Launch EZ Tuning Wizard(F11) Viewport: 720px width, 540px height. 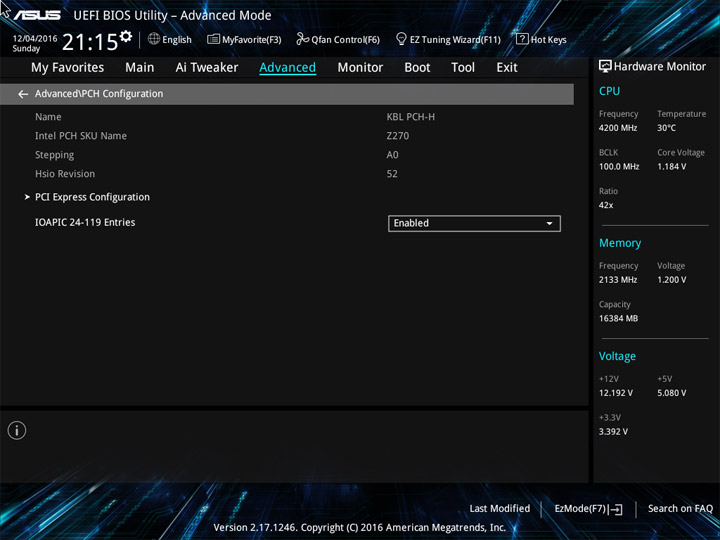pyautogui.click(x=448, y=39)
